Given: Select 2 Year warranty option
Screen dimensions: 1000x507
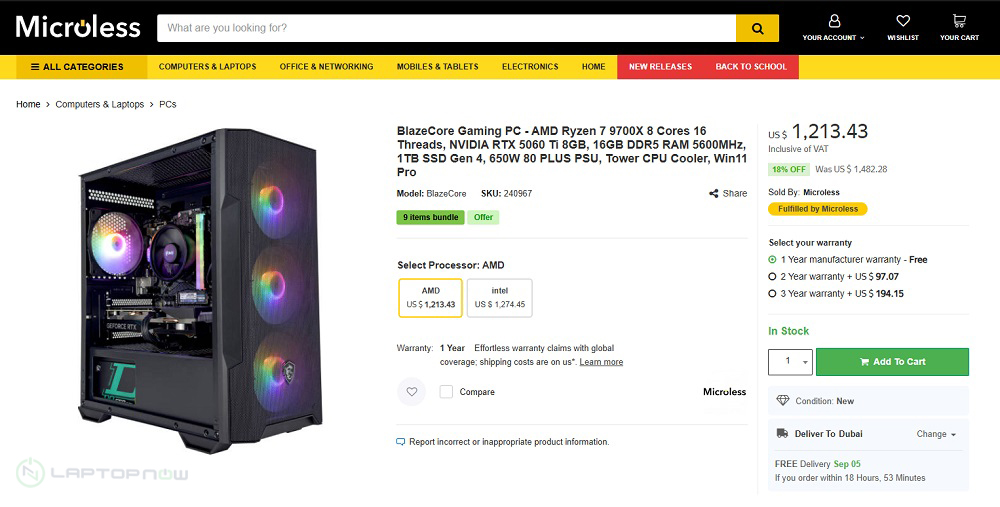Looking at the screenshot, I should (773, 277).
